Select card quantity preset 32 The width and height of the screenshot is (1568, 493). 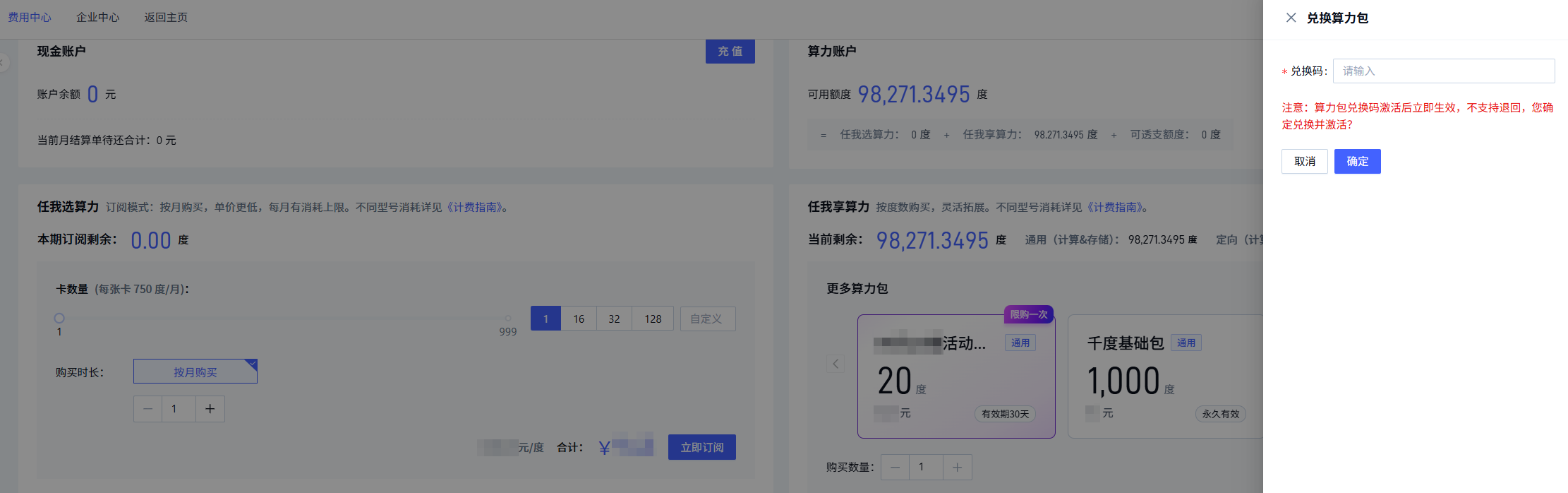(614, 319)
